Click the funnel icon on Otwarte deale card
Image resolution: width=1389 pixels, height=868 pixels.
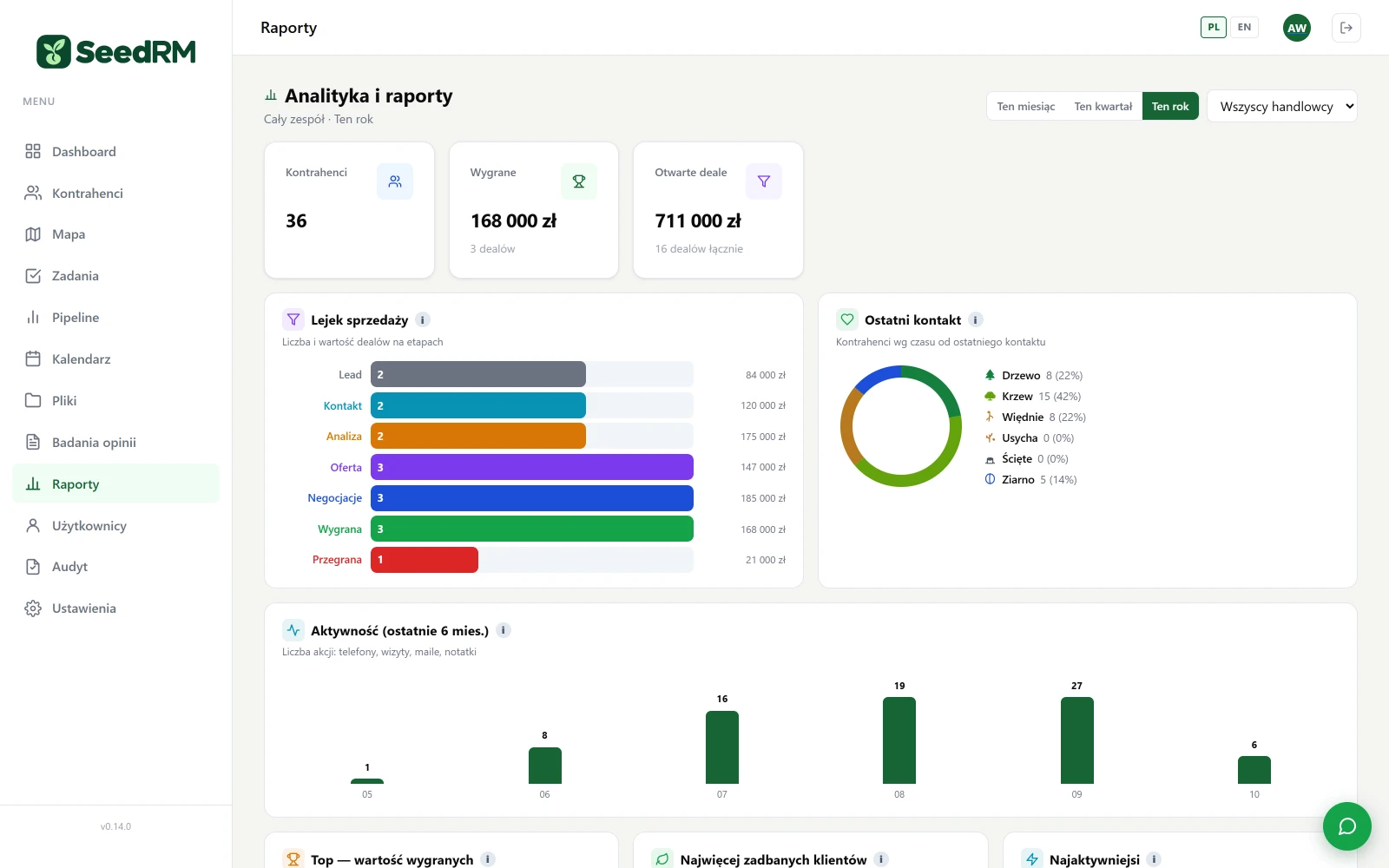(764, 181)
